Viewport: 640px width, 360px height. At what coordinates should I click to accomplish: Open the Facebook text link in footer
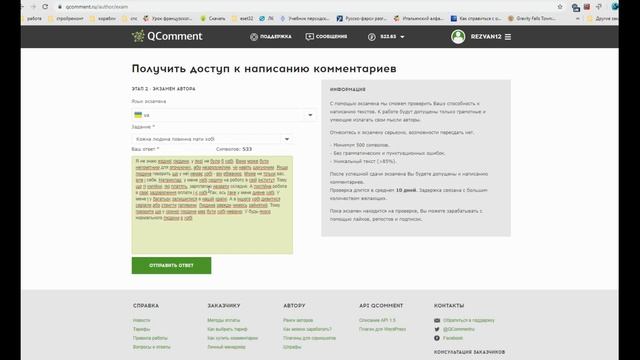453,338
